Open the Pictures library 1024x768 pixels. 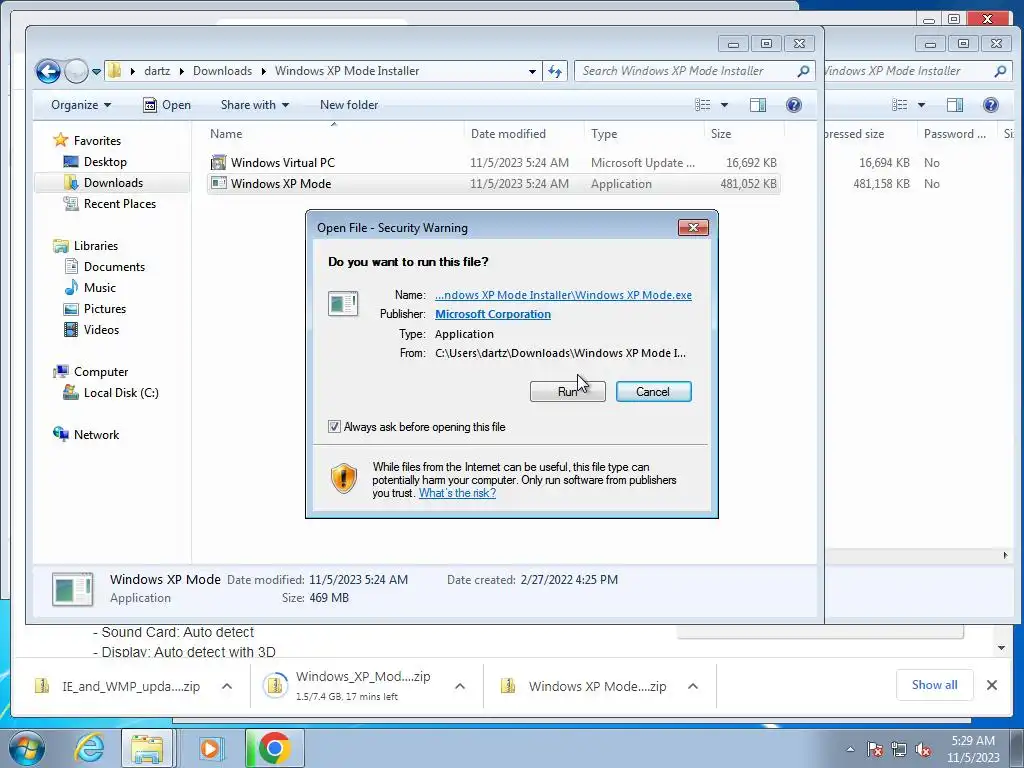click(x=104, y=308)
